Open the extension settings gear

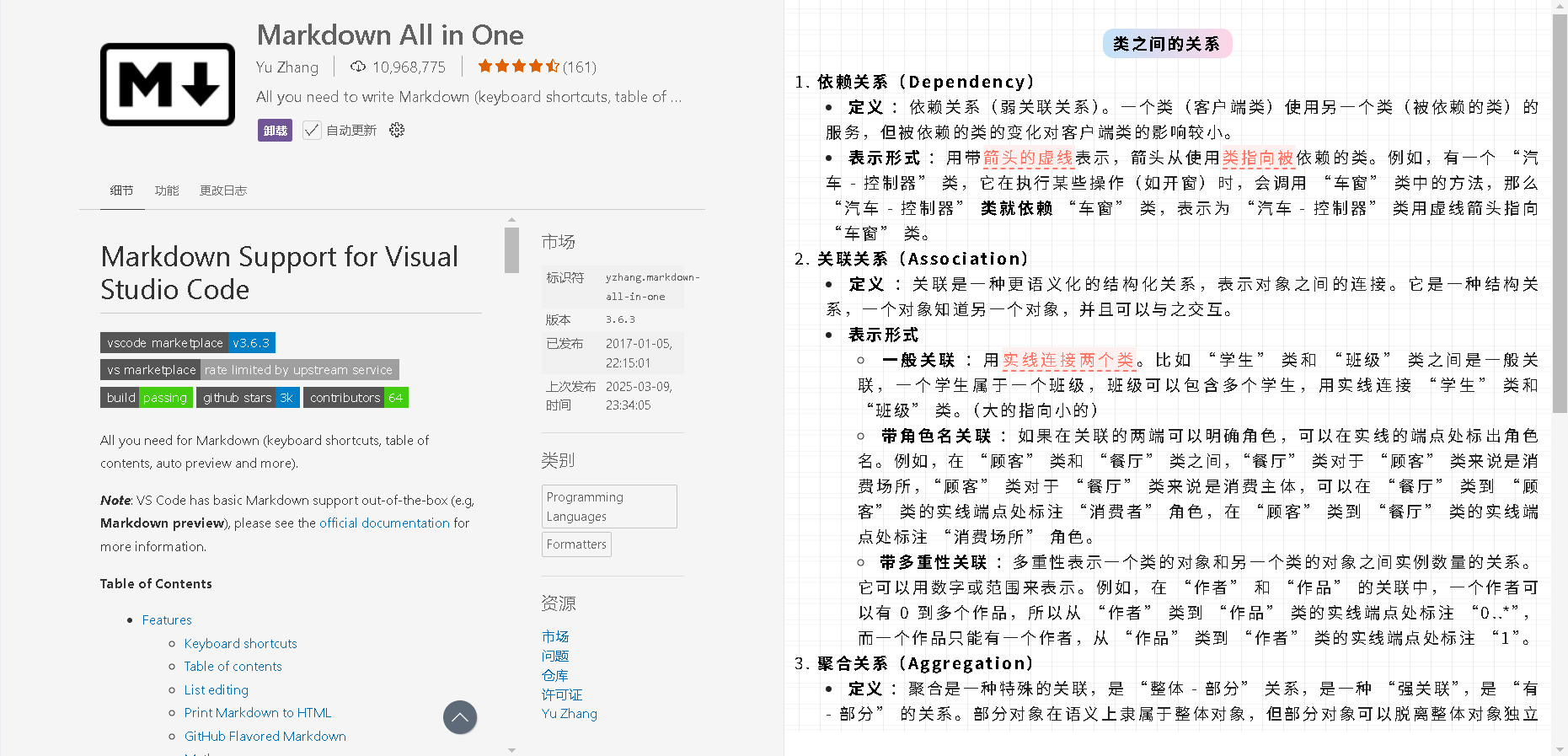pos(397,130)
